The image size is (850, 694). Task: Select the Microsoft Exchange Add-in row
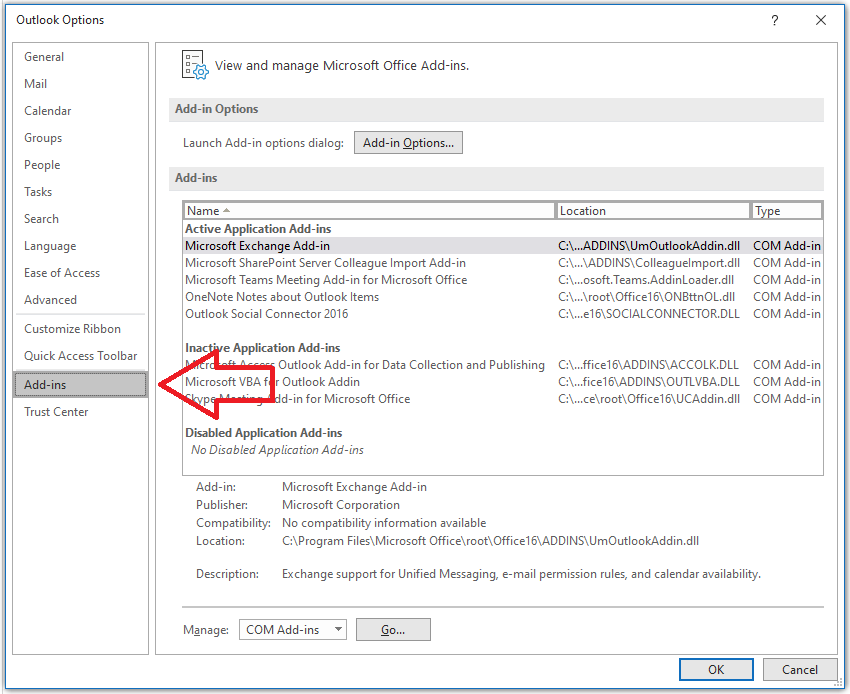[502, 246]
